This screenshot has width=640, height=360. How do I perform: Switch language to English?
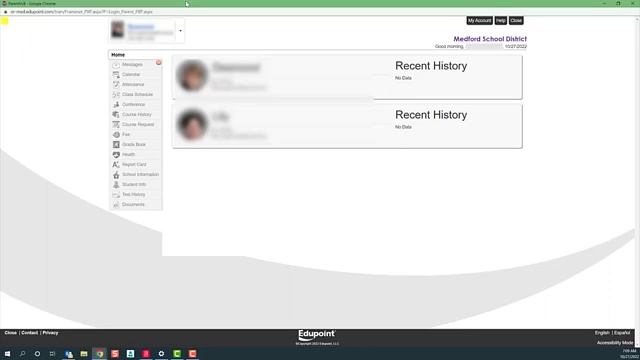[602, 333]
